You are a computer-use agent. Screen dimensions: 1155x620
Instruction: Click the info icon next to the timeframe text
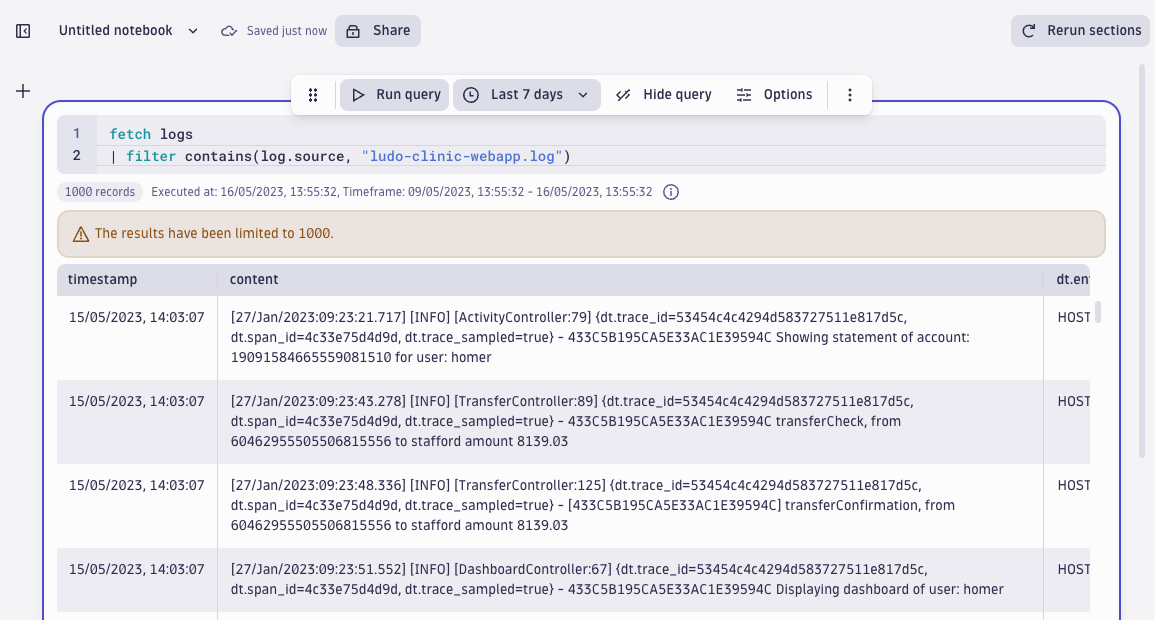pos(670,192)
